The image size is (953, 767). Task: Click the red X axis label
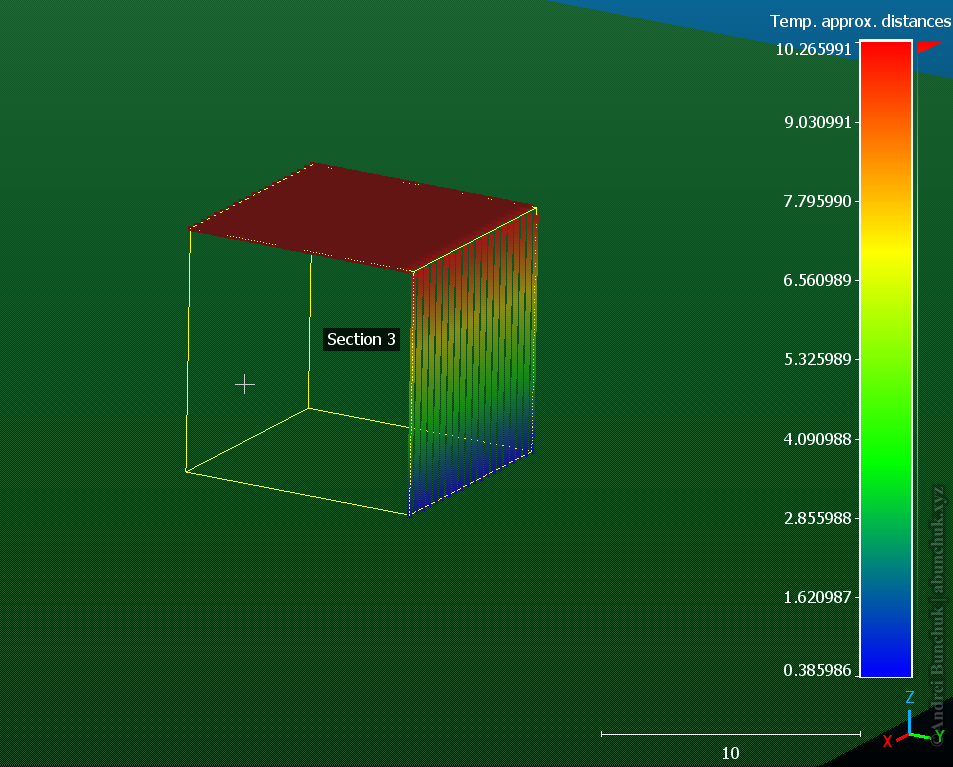887,741
